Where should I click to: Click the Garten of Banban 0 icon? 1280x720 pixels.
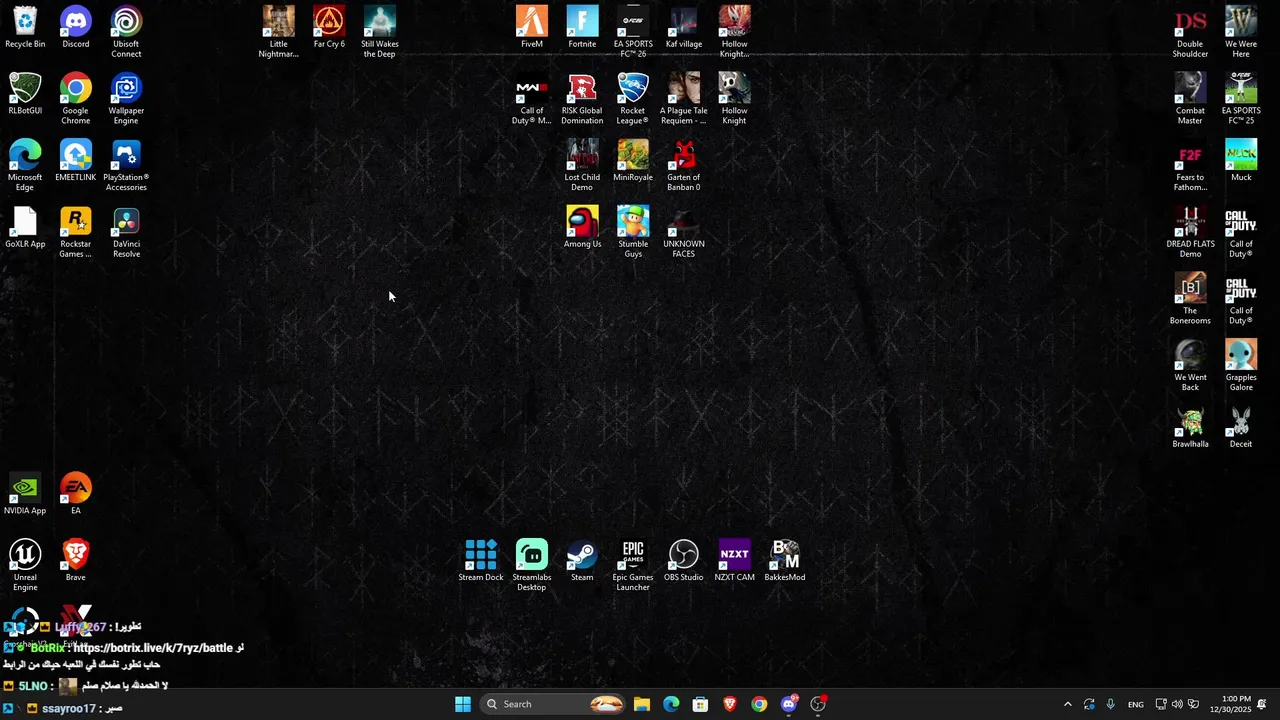coord(684,166)
